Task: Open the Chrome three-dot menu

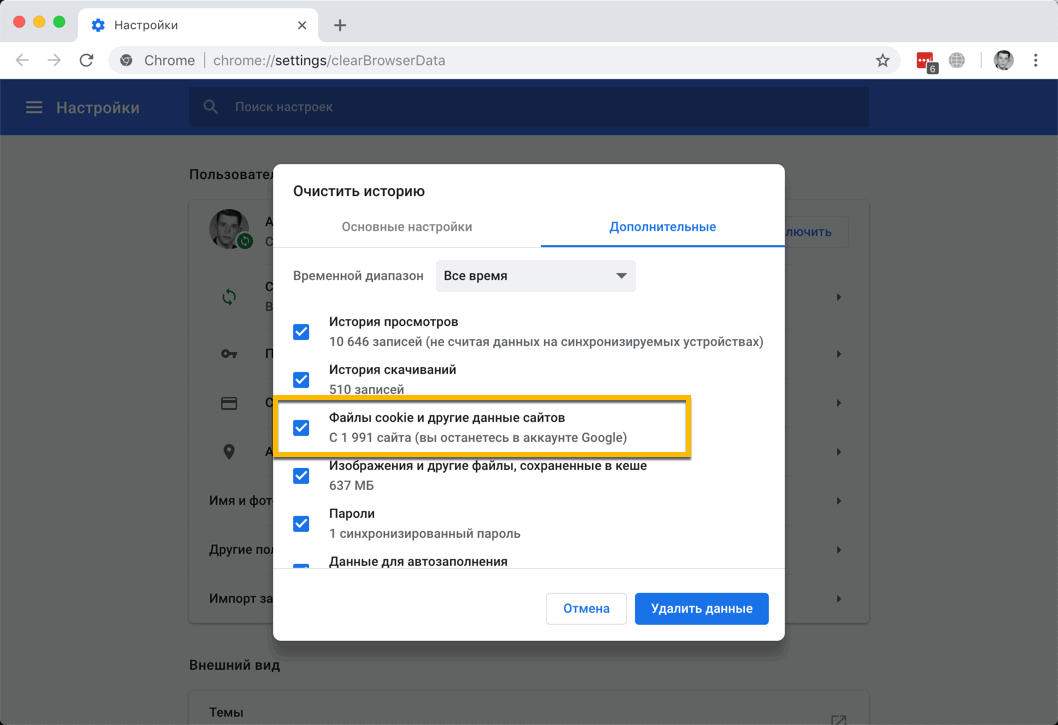Action: (1036, 60)
